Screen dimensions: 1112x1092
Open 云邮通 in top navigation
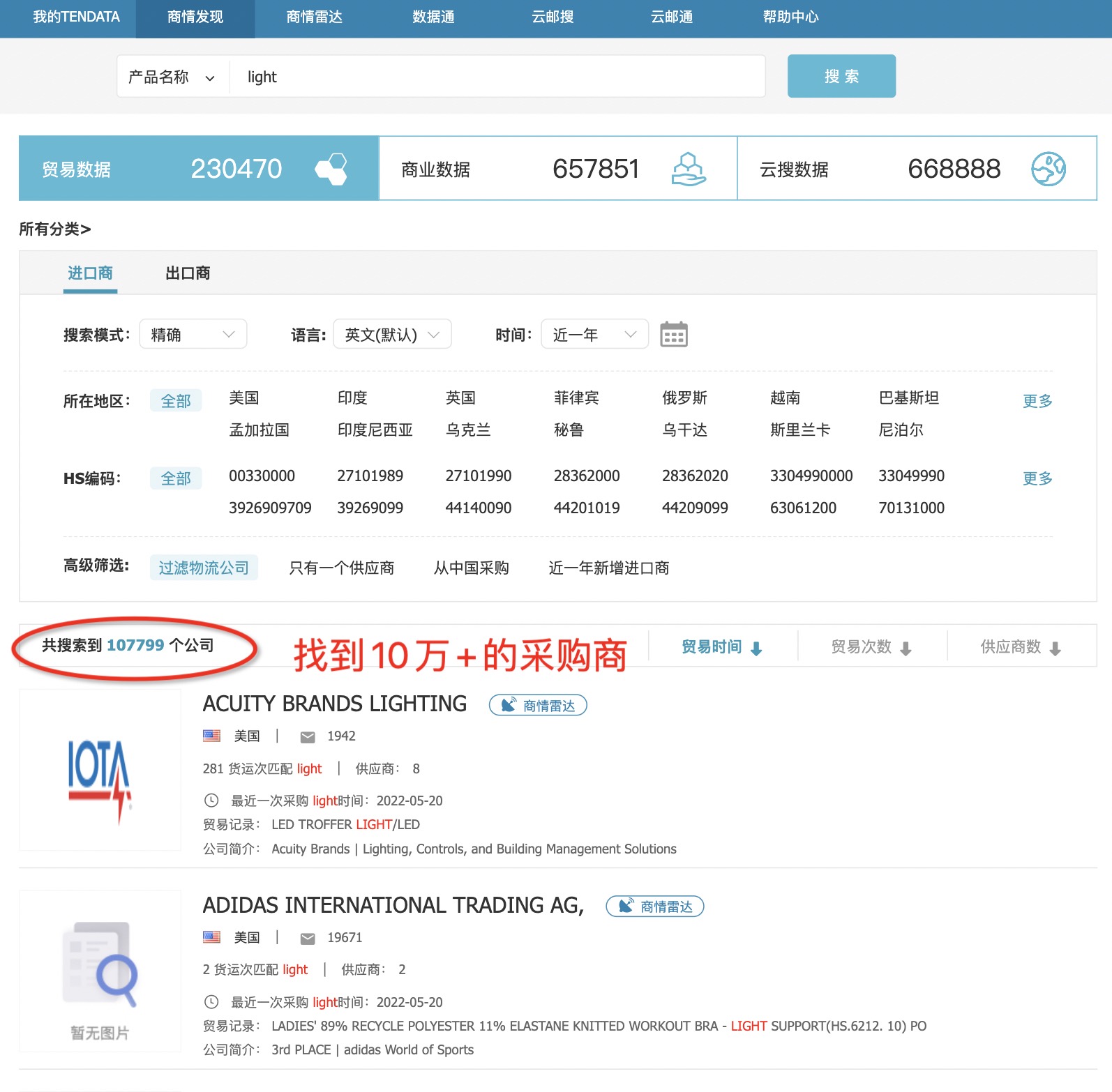(x=672, y=17)
